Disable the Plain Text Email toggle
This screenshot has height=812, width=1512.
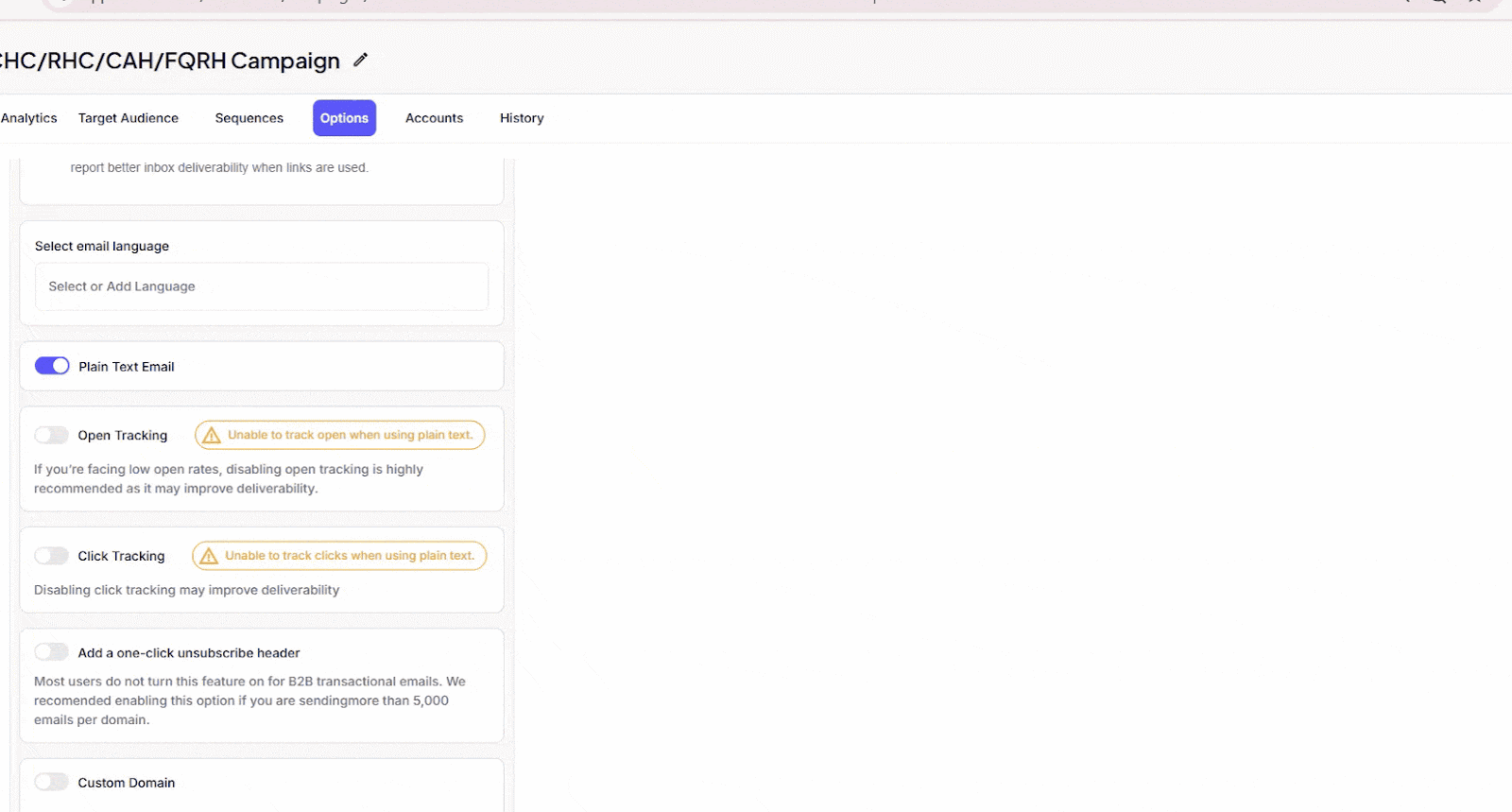pos(52,366)
